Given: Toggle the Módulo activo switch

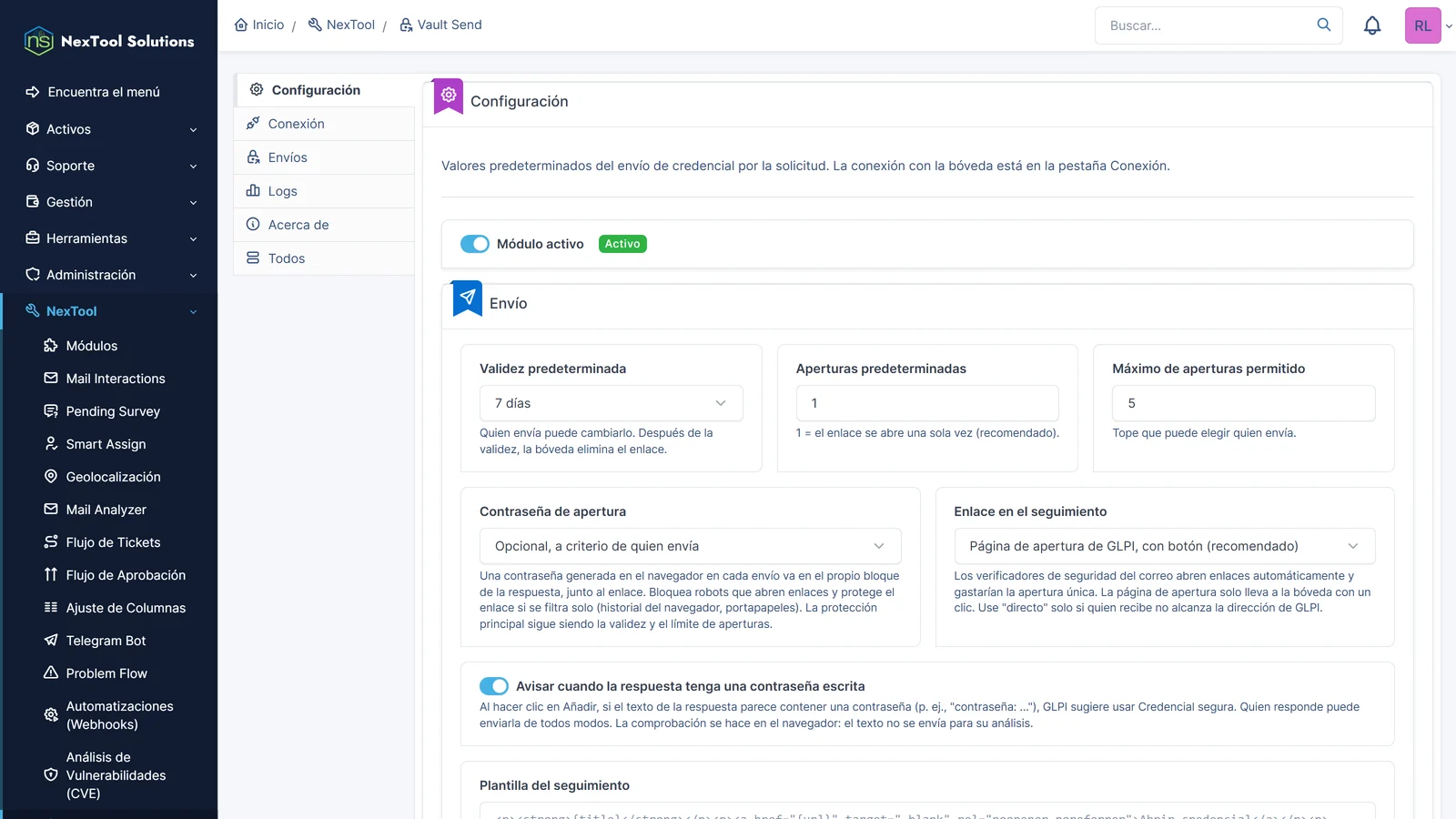Looking at the screenshot, I should point(475,244).
